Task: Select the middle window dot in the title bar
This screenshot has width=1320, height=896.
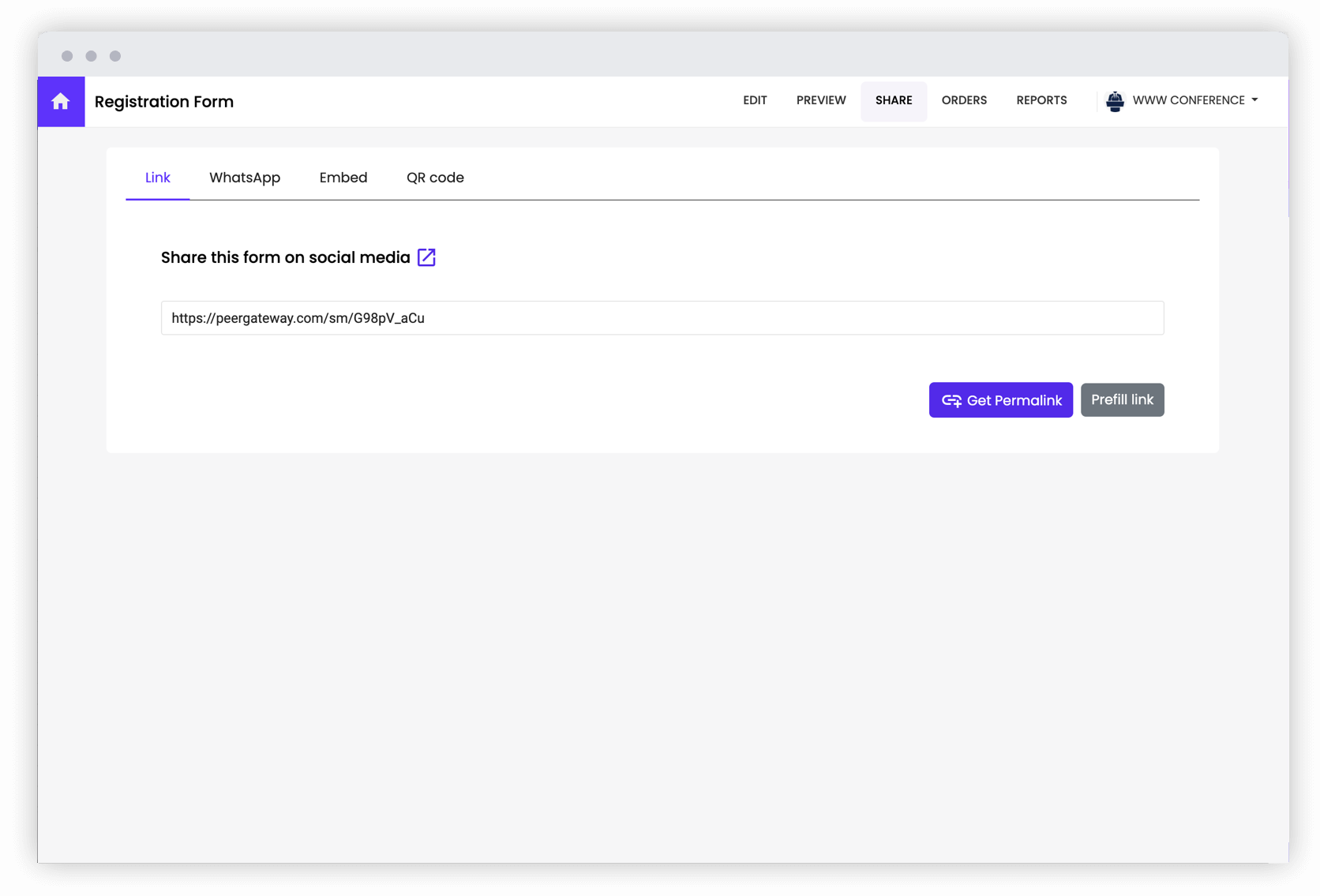Action: [x=91, y=55]
